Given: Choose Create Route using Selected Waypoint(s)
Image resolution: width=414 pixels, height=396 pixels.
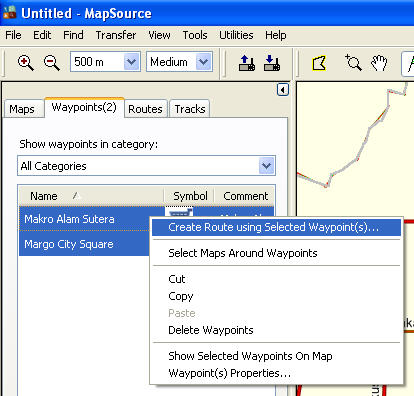Looking at the screenshot, I should 276,227.
